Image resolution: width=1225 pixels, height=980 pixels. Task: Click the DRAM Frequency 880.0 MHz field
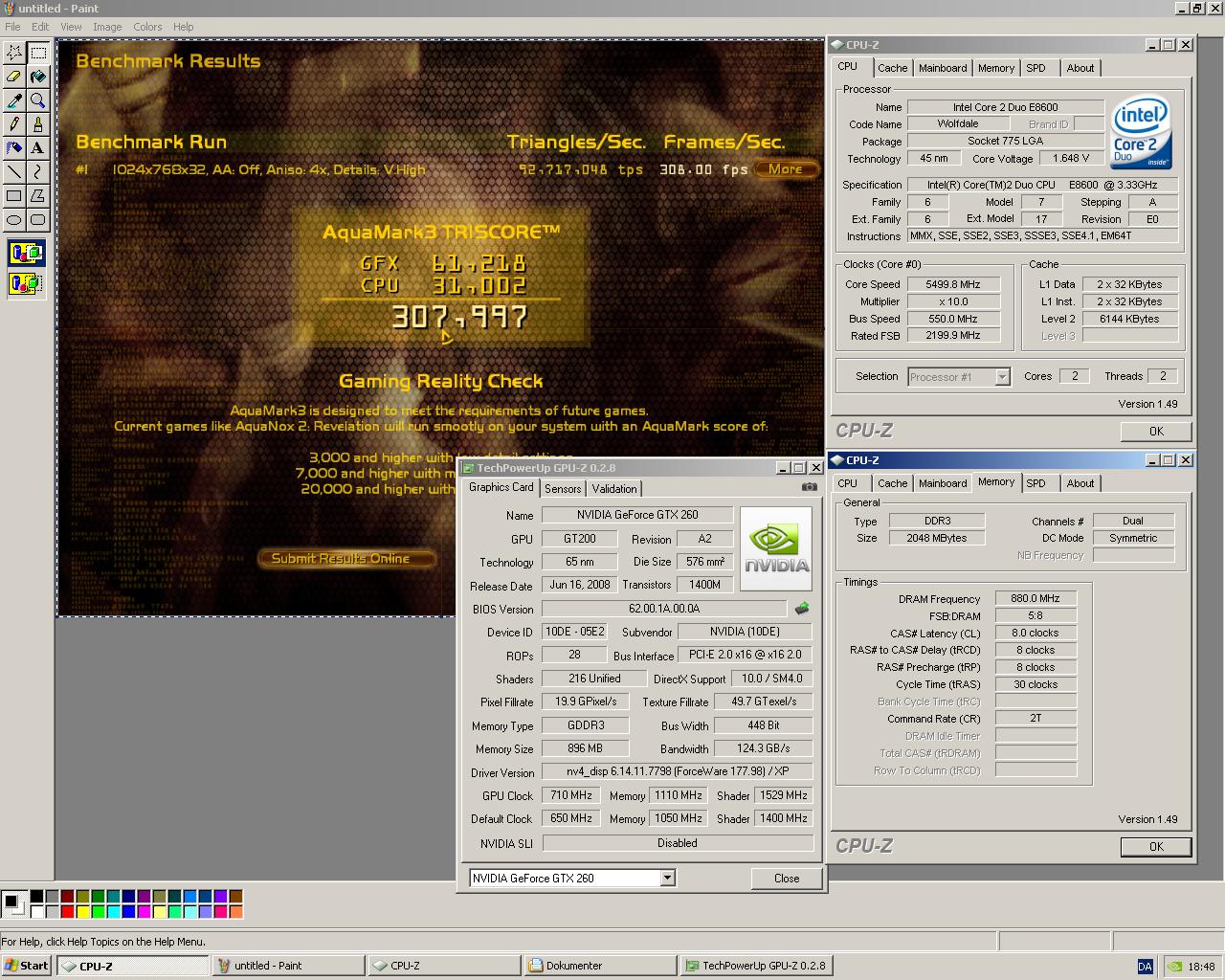pyautogui.click(x=1036, y=598)
